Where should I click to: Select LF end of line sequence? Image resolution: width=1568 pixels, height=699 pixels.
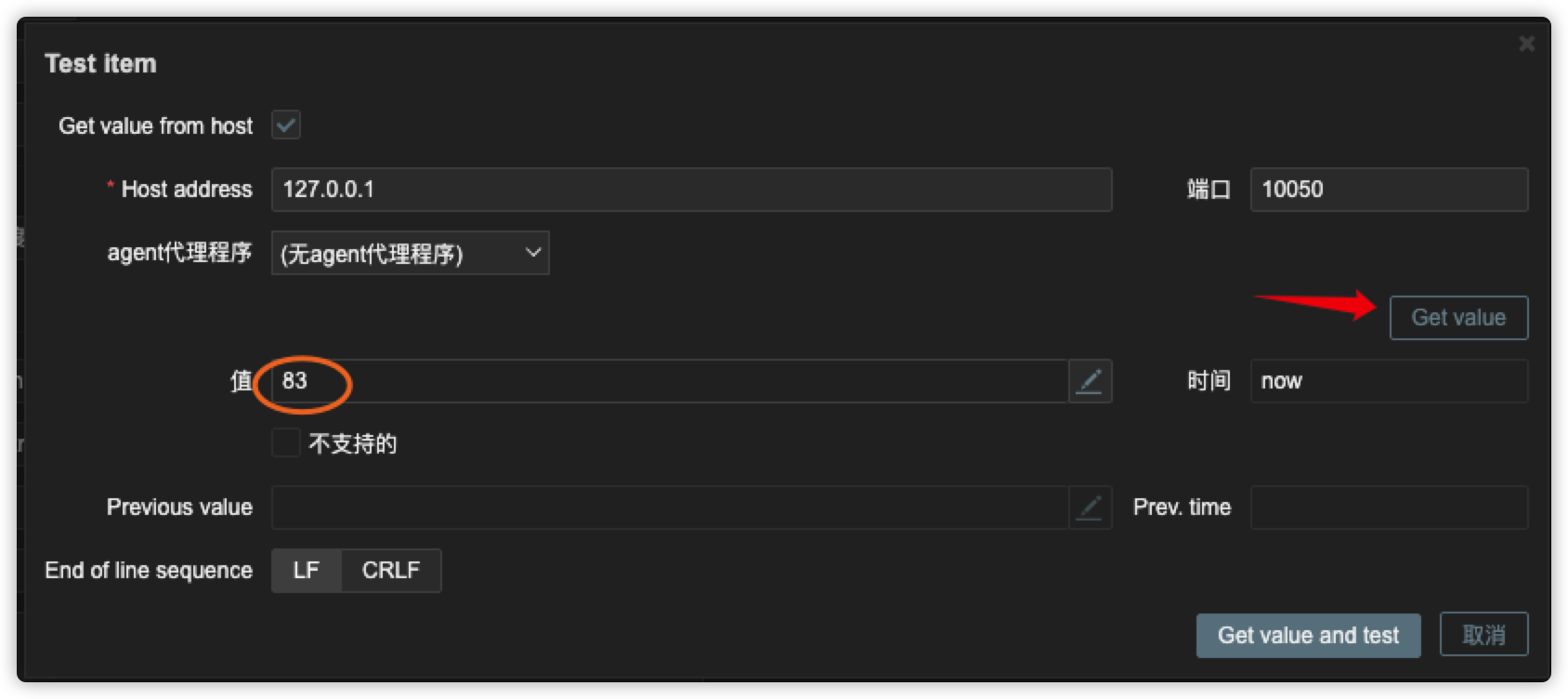(x=307, y=571)
